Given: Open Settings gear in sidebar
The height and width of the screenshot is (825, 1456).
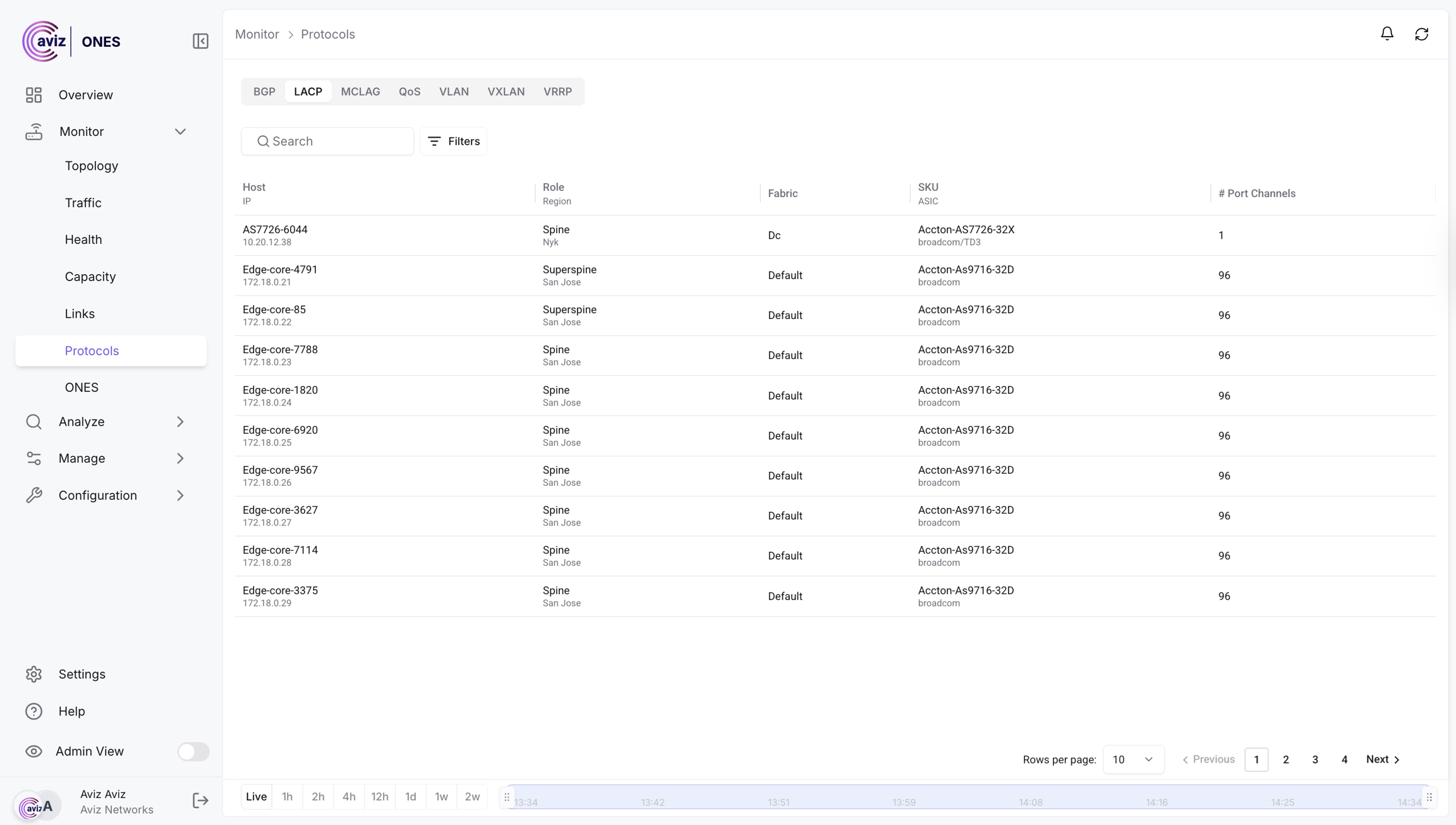Looking at the screenshot, I should point(34,674).
